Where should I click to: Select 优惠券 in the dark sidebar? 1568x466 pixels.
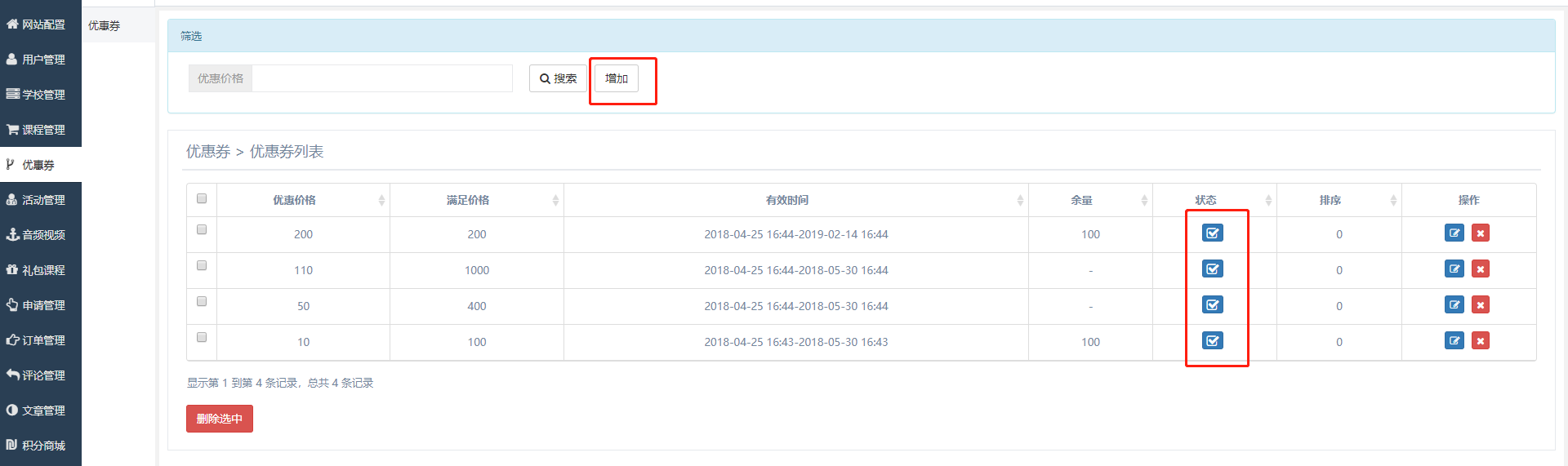pyautogui.click(x=41, y=165)
